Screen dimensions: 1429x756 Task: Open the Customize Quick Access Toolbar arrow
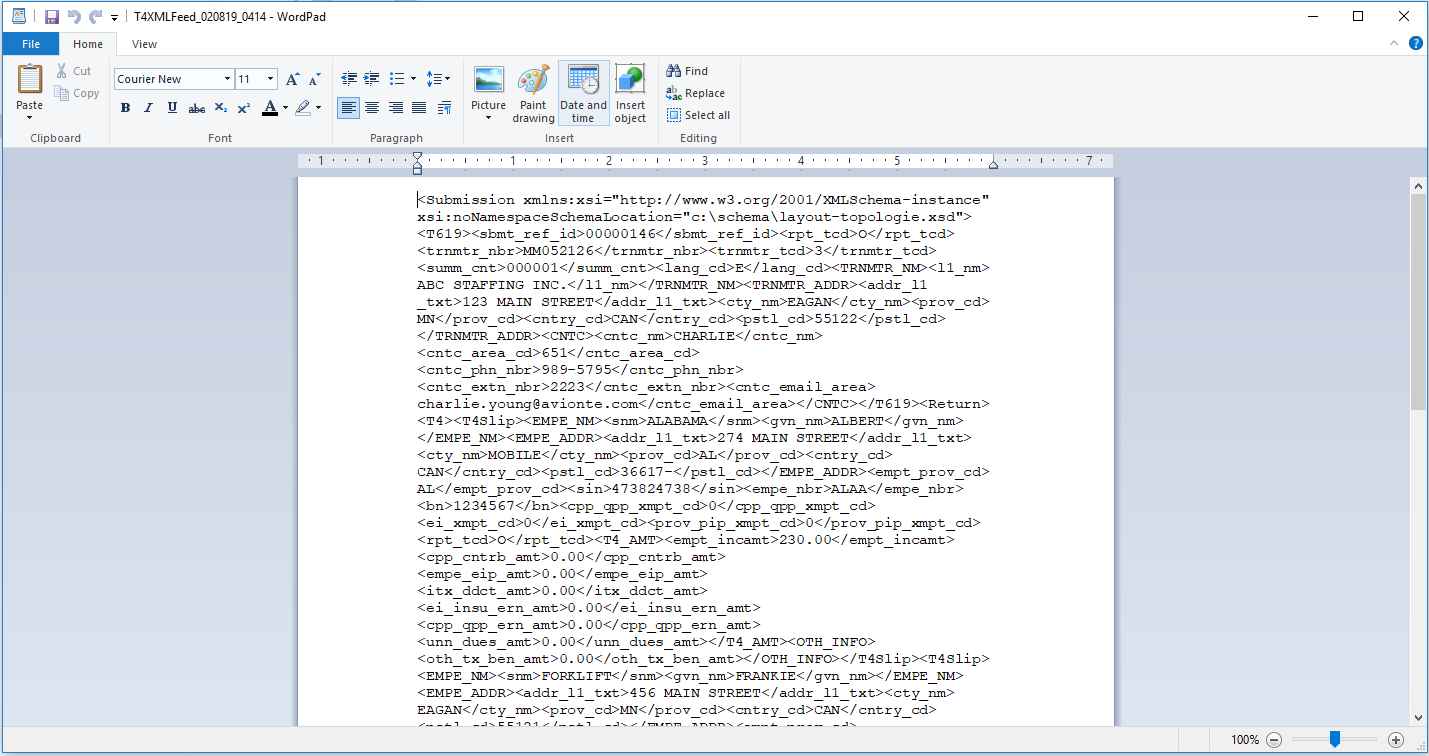tap(114, 18)
